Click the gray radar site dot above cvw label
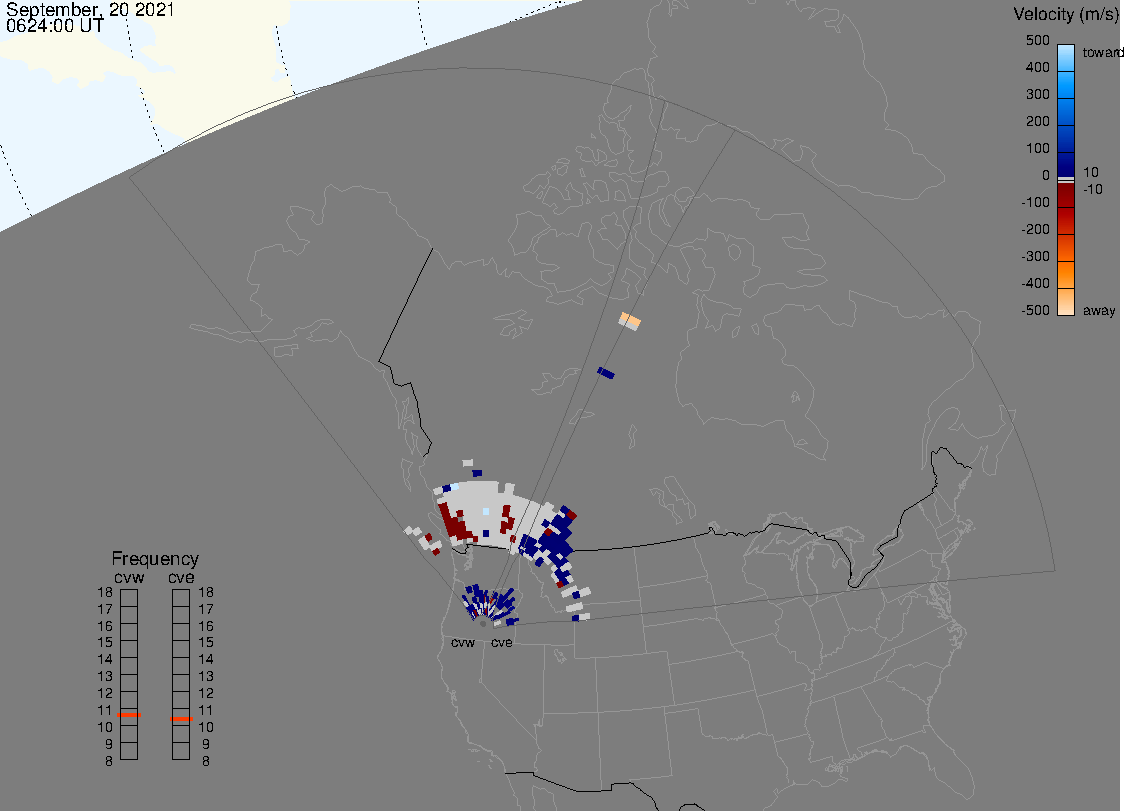Image resolution: width=1124 pixels, height=811 pixels. (483, 624)
